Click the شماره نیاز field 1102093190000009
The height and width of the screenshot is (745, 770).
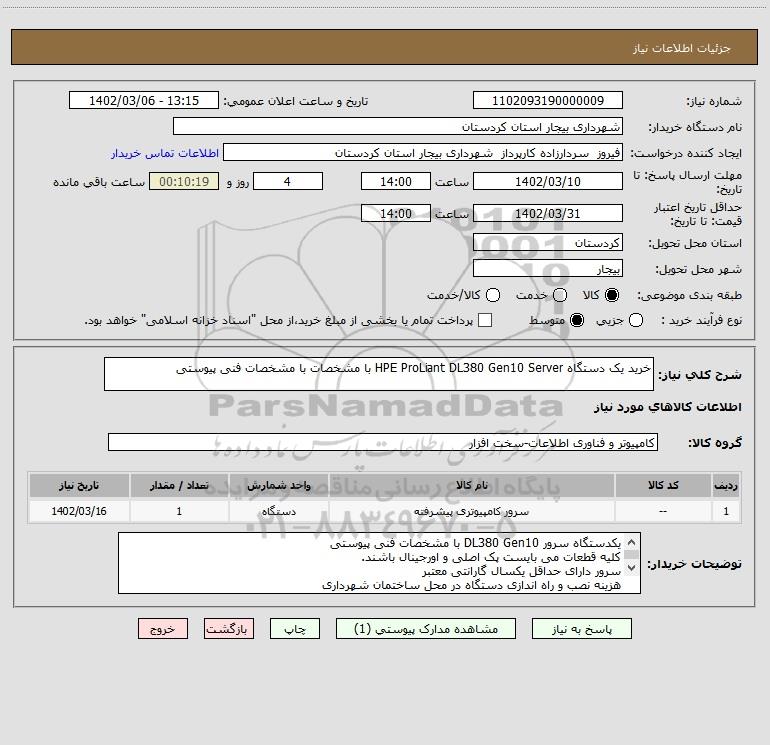[548, 101]
